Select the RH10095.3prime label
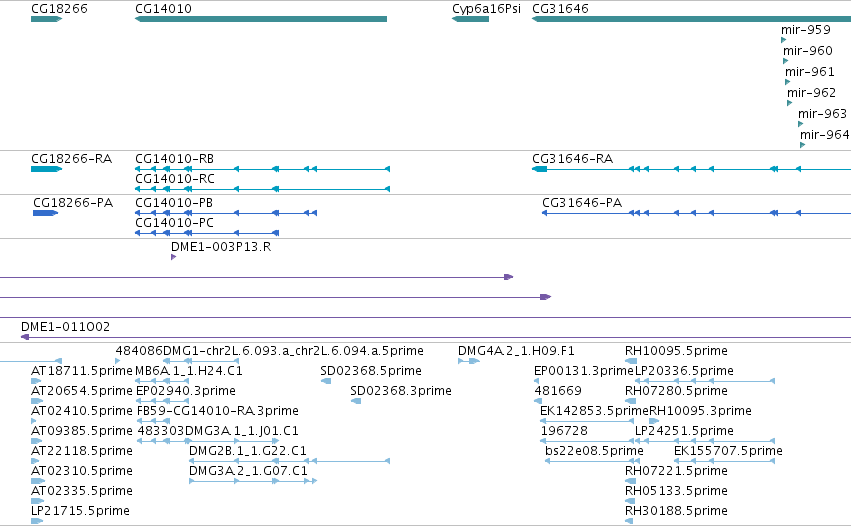This screenshot has height=526, width=851. click(x=701, y=411)
